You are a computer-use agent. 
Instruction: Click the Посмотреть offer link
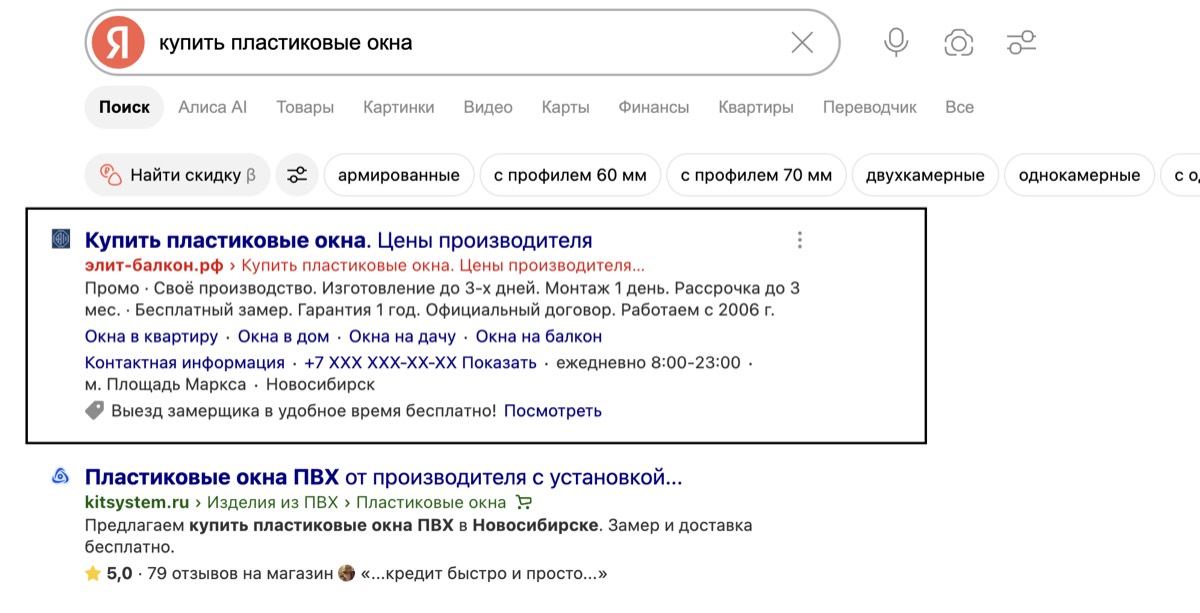553,410
